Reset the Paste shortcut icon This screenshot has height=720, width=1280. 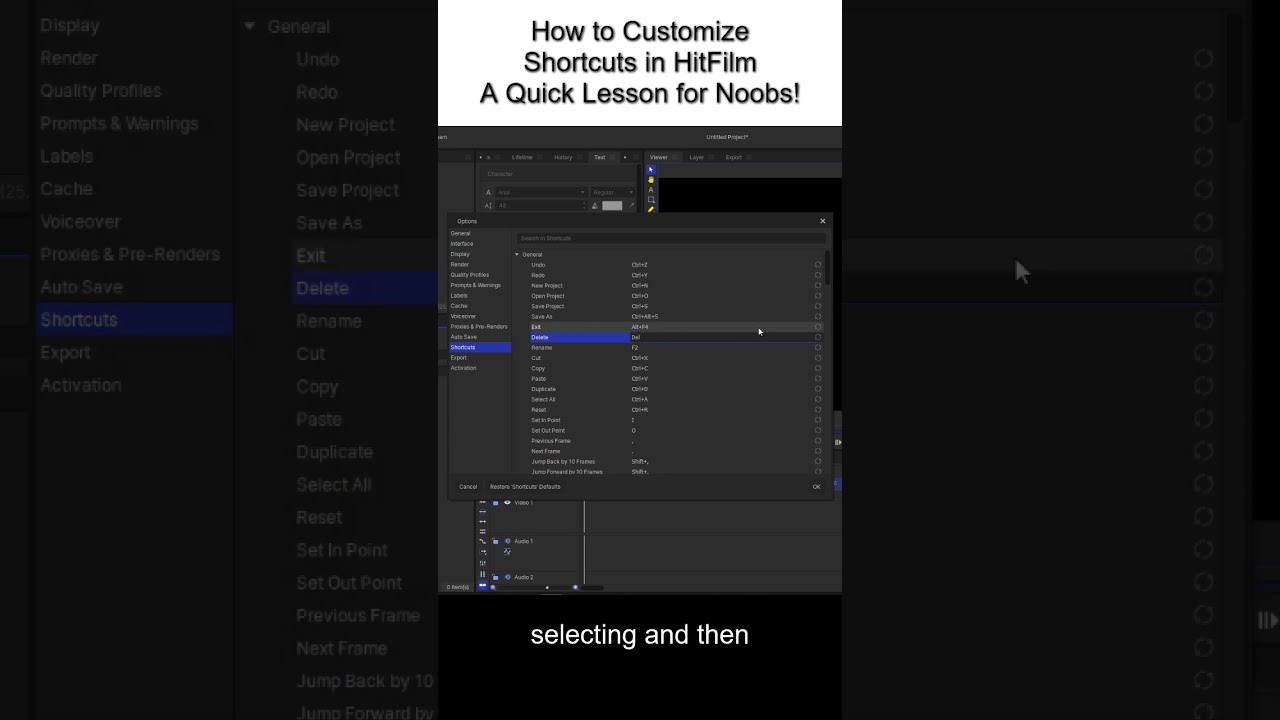pyautogui.click(x=818, y=379)
